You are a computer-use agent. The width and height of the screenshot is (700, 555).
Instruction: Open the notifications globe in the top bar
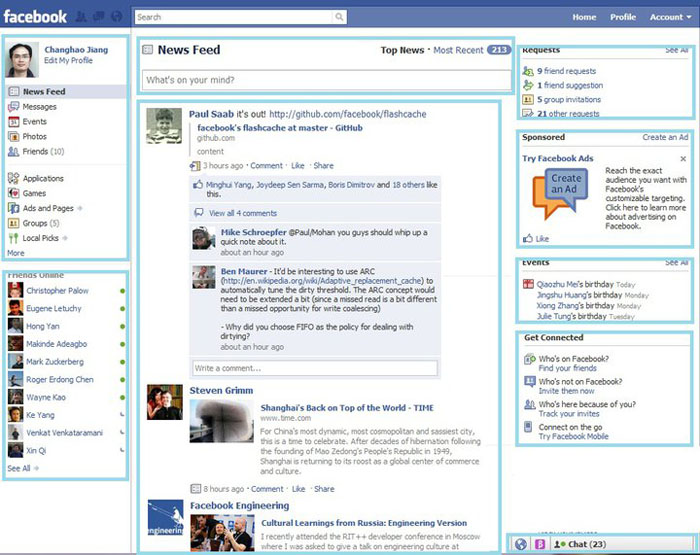click(x=117, y=17)
